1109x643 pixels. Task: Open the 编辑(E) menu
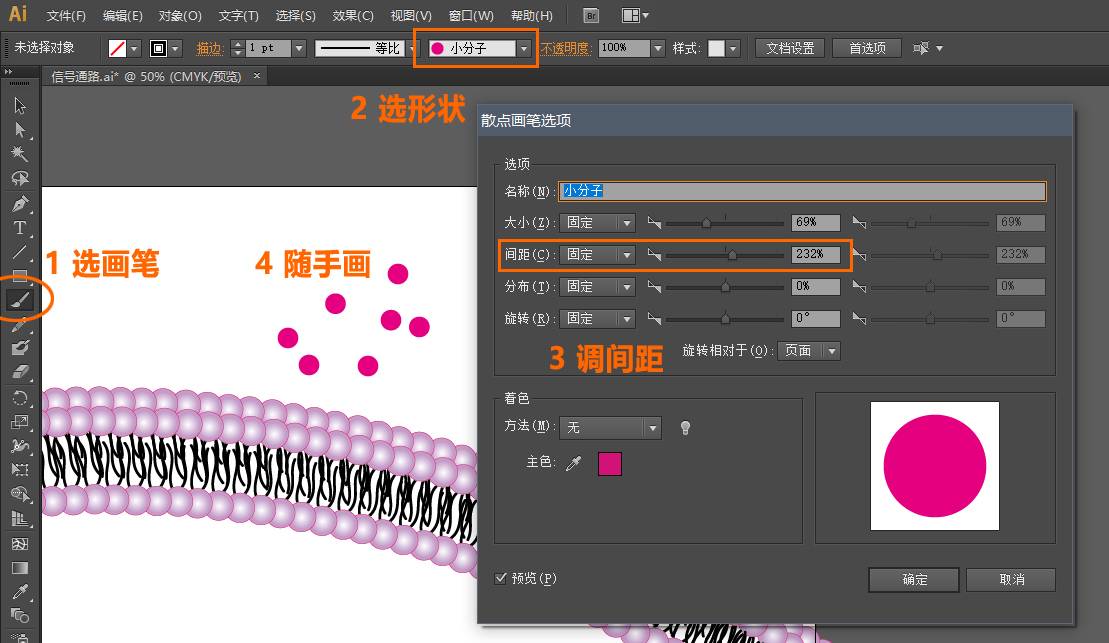[122, 16]
